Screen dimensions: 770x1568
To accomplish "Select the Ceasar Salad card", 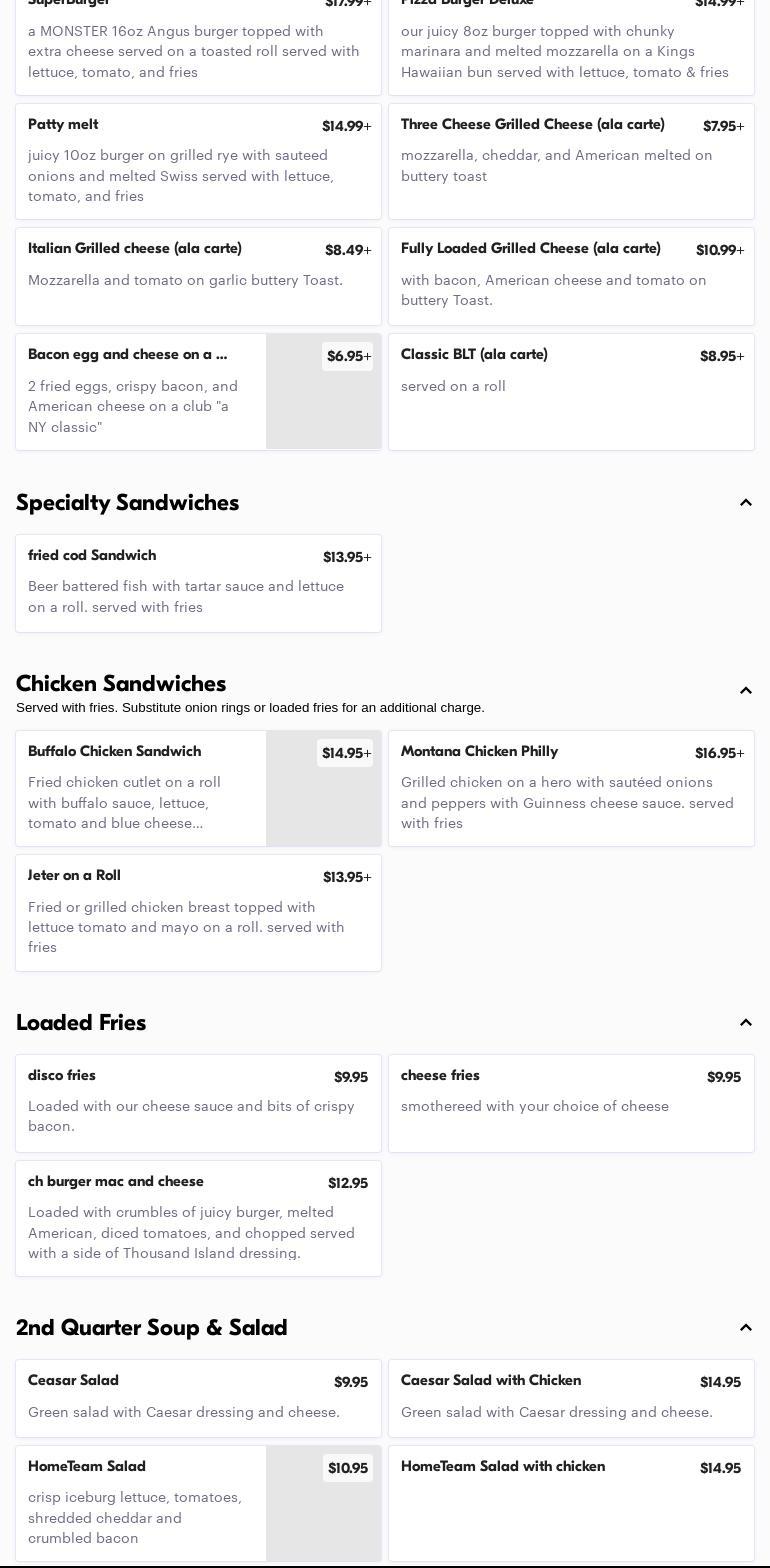I will click(x=198, y=1397).
